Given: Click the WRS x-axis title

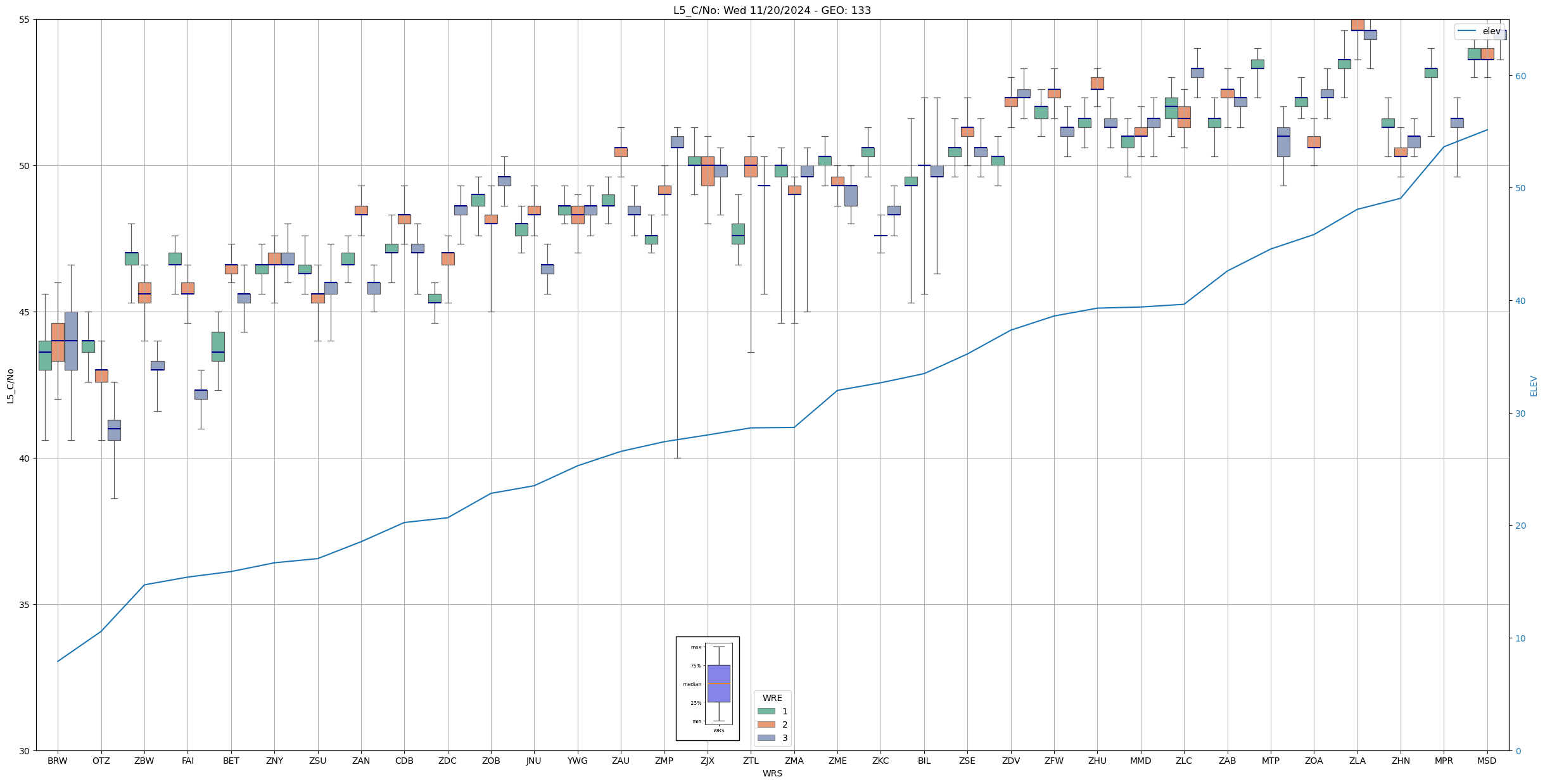Looking at the screenshot, I should click(772, 773).
